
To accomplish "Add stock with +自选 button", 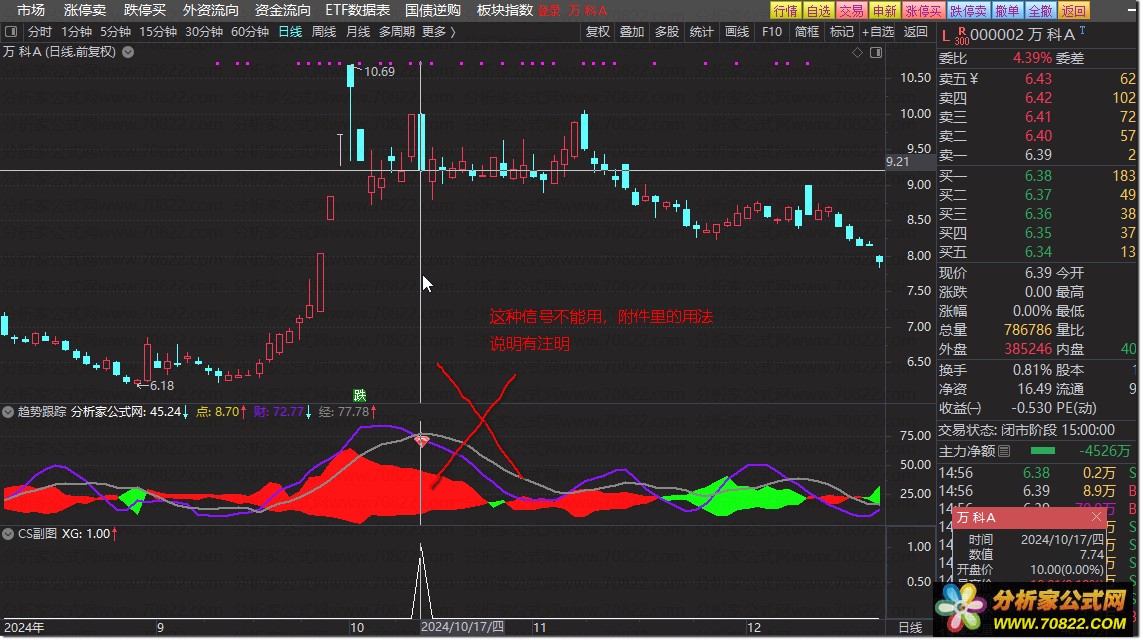I will coord(878,32).
